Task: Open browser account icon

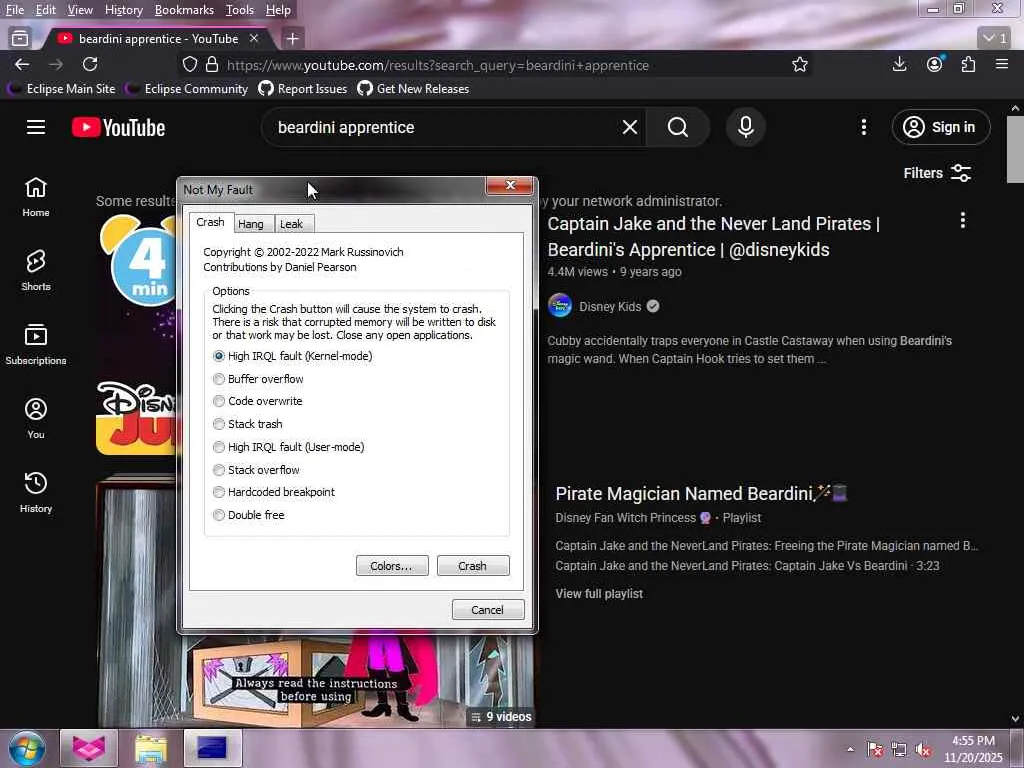Action: click(x=935, y=64)
